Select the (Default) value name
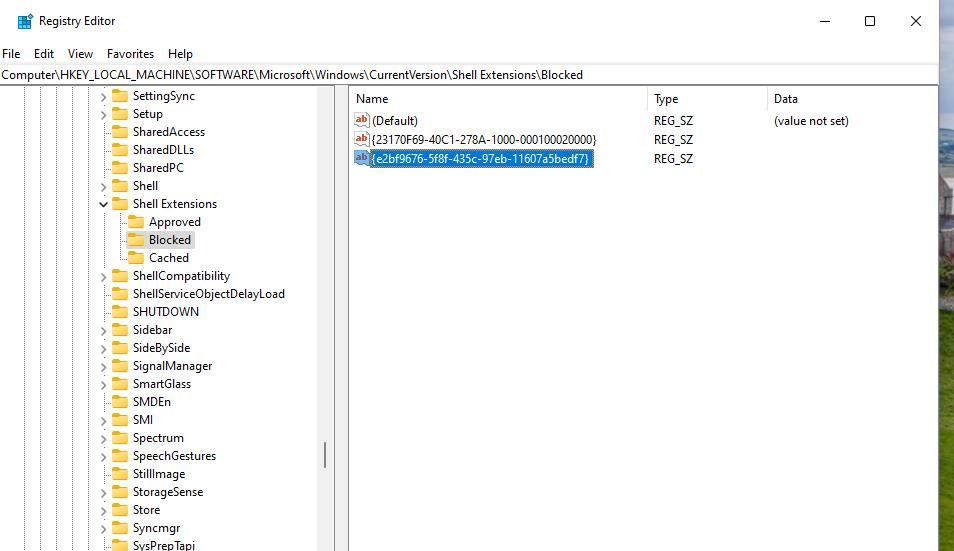Image resolution: width=954 pixels, height=551 pixels. 395,120
